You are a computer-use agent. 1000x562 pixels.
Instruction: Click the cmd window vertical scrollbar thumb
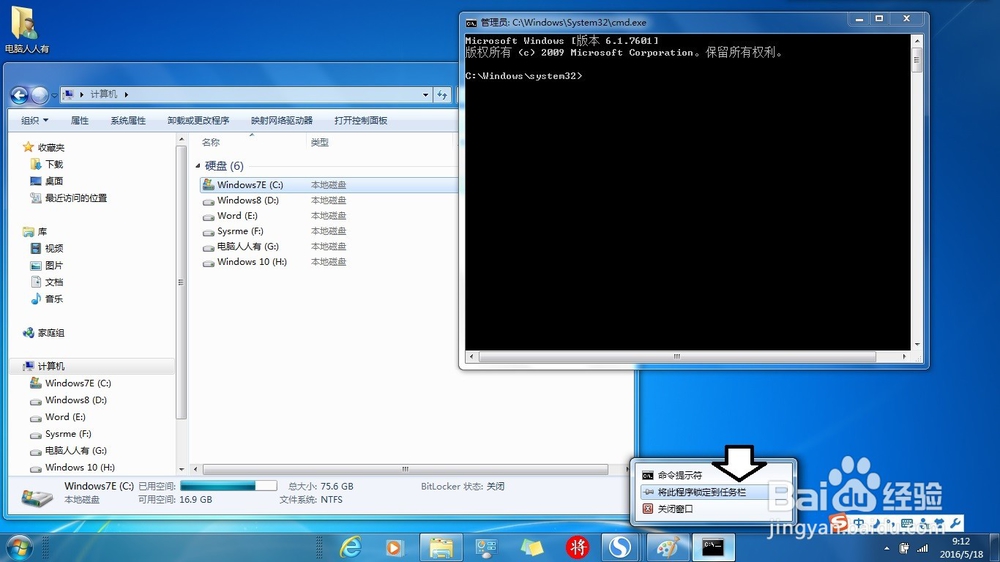917,61
